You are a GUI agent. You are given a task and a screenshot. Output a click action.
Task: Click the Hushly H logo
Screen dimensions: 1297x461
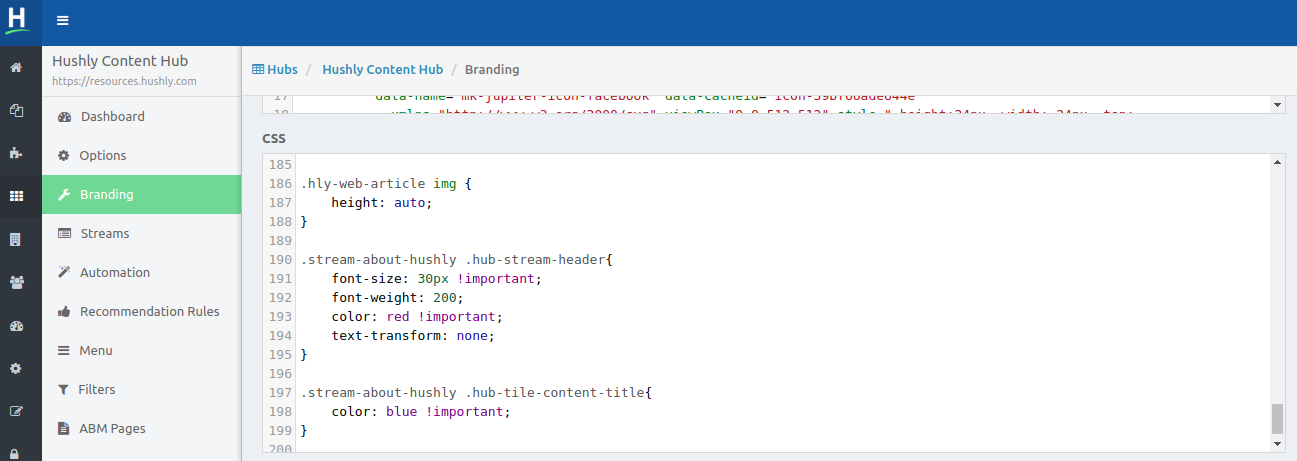point(17,19)
